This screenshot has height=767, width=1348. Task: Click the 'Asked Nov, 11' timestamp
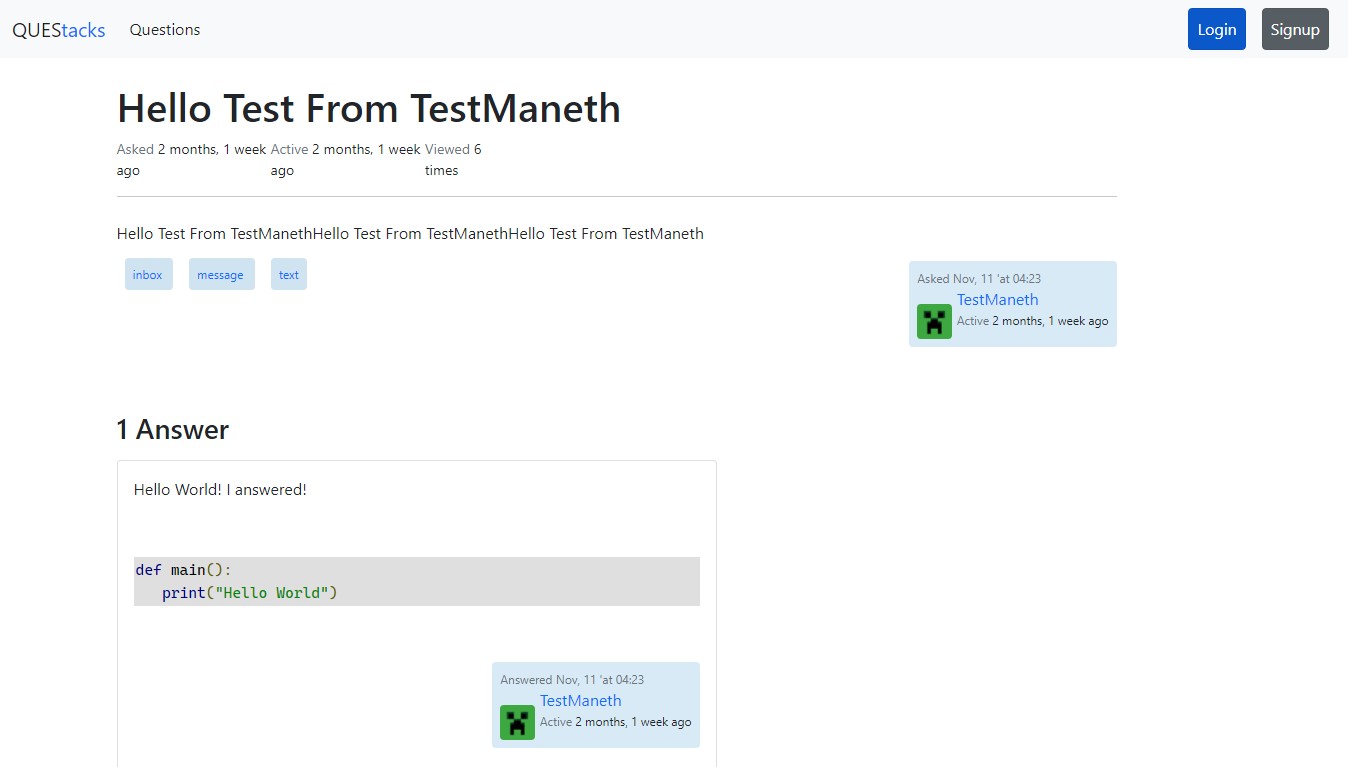tap(979, 279)
